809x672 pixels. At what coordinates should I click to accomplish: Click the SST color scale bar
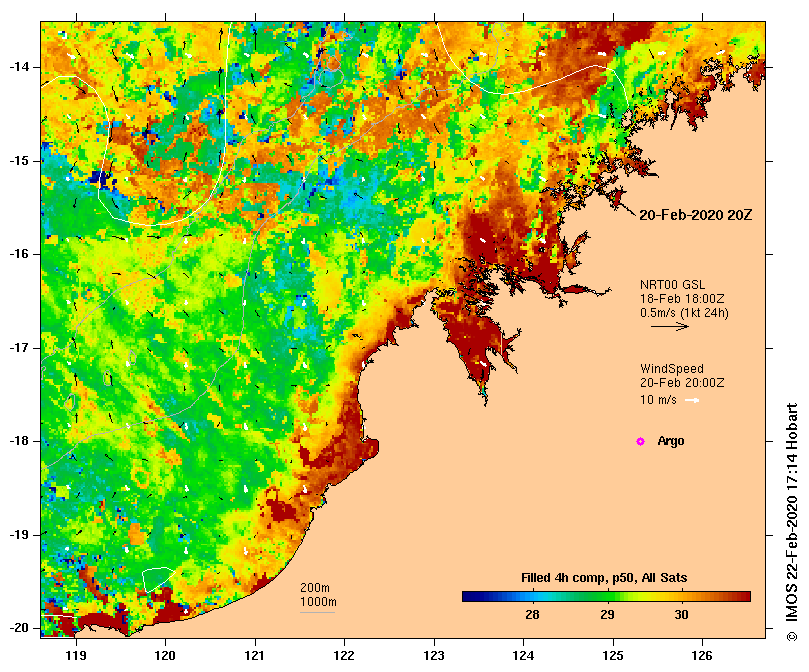tap(606, 597)
